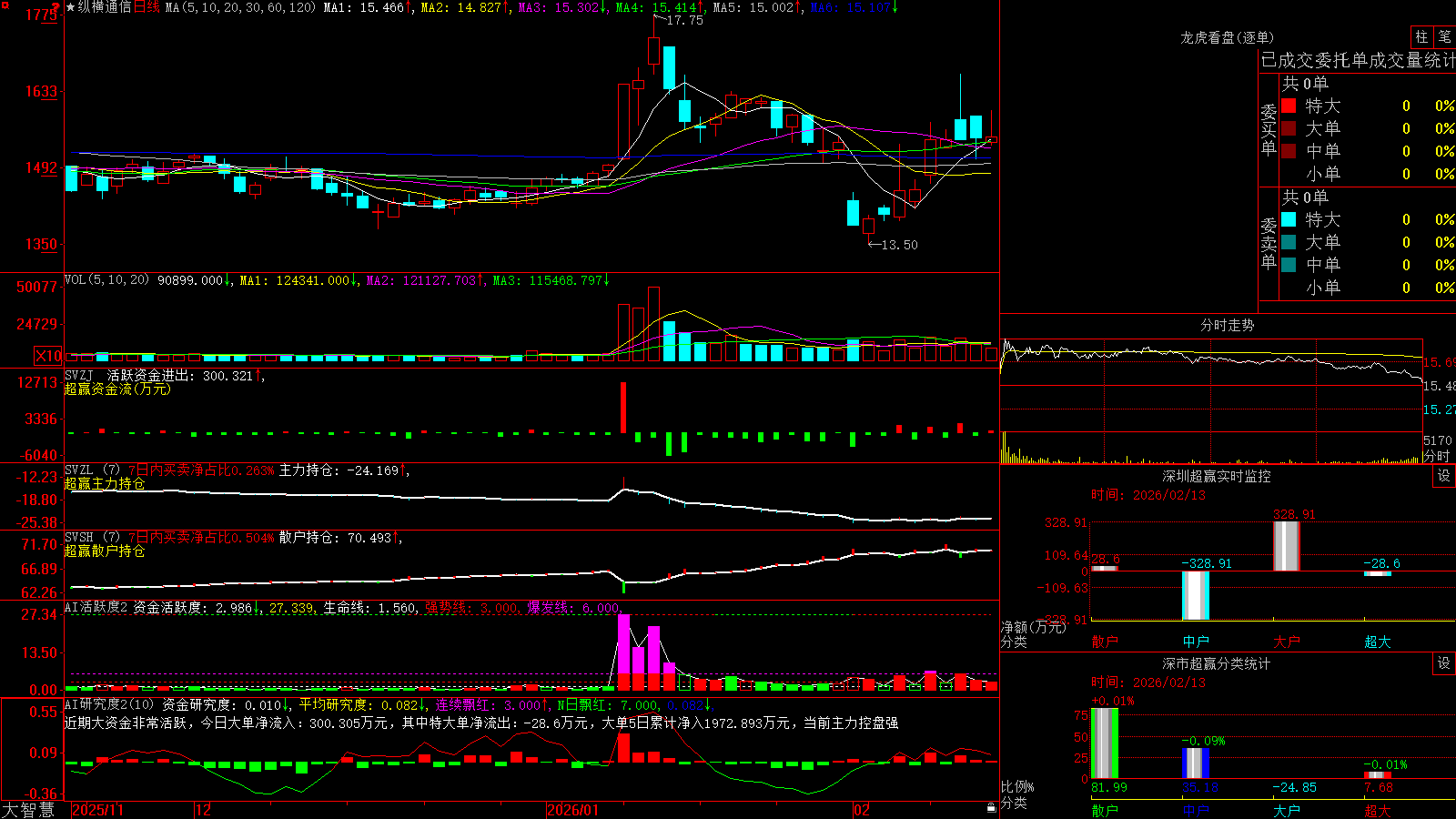Click the 龙虎看盘(逐单) panel title
1456x819 pixels.
coord(1227,37)
